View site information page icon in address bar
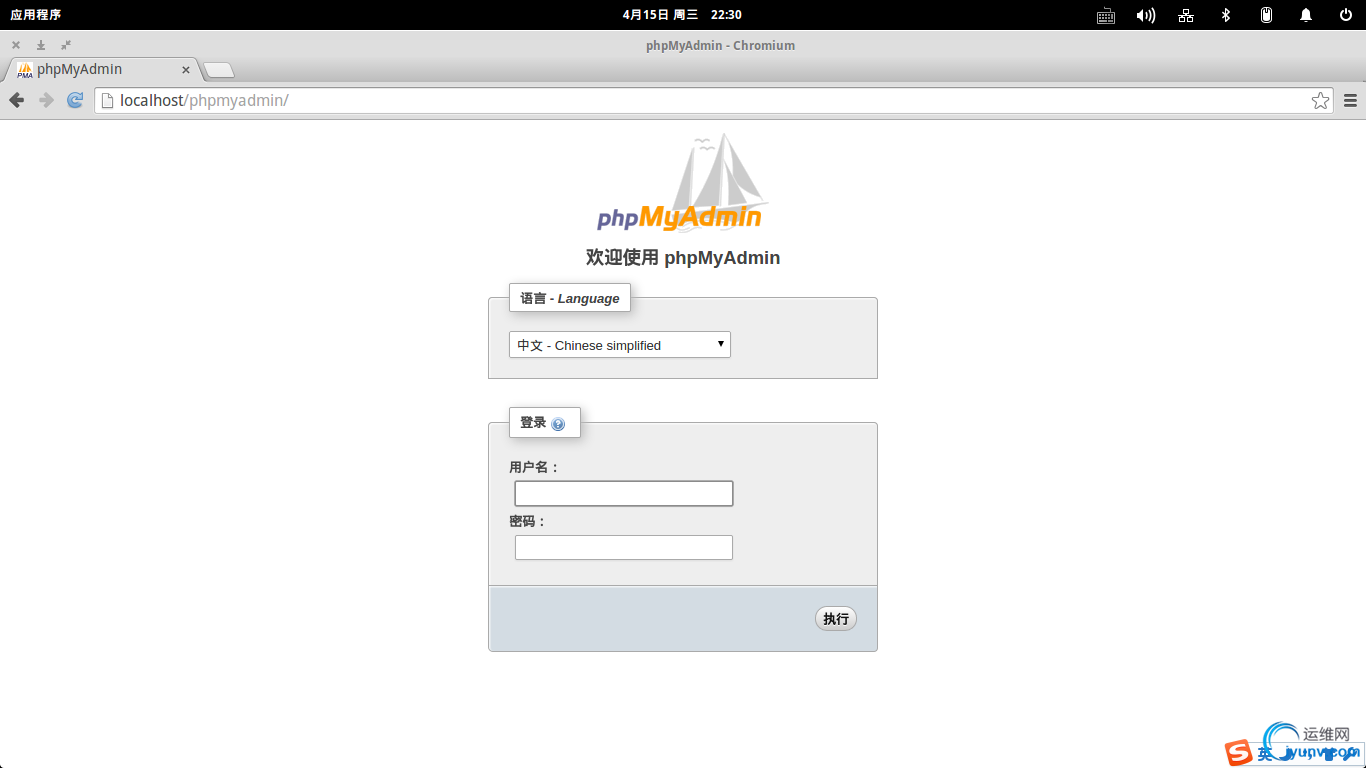The image size is (1366, 768). (x=108, y=100)
